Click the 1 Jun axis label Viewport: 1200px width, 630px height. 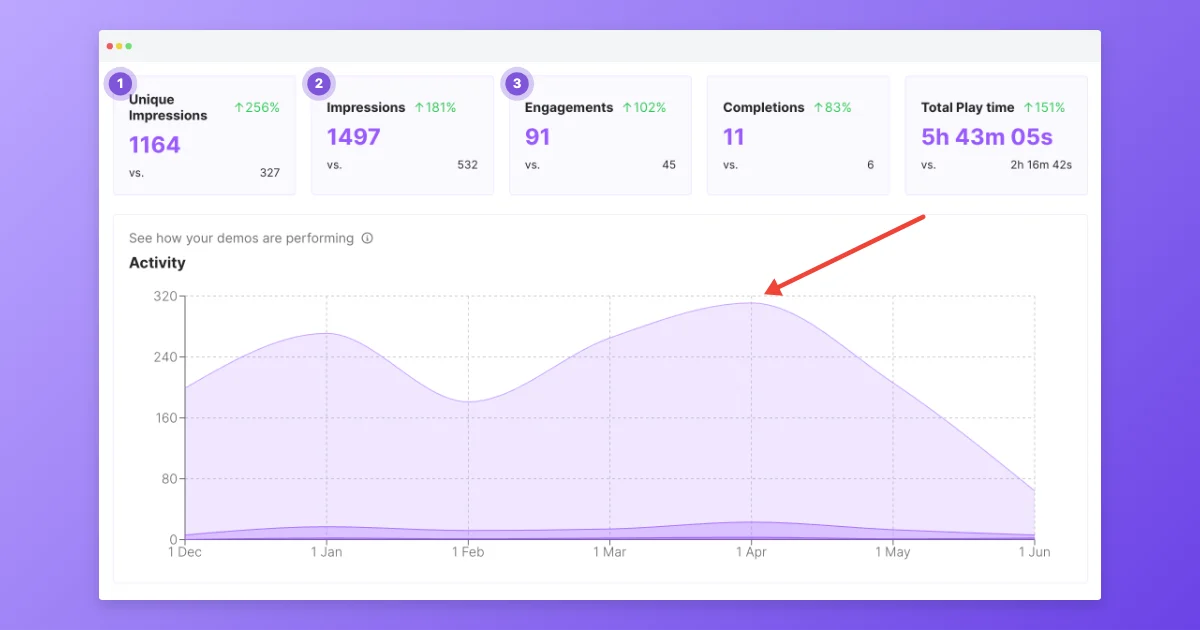pos(1035,552)
